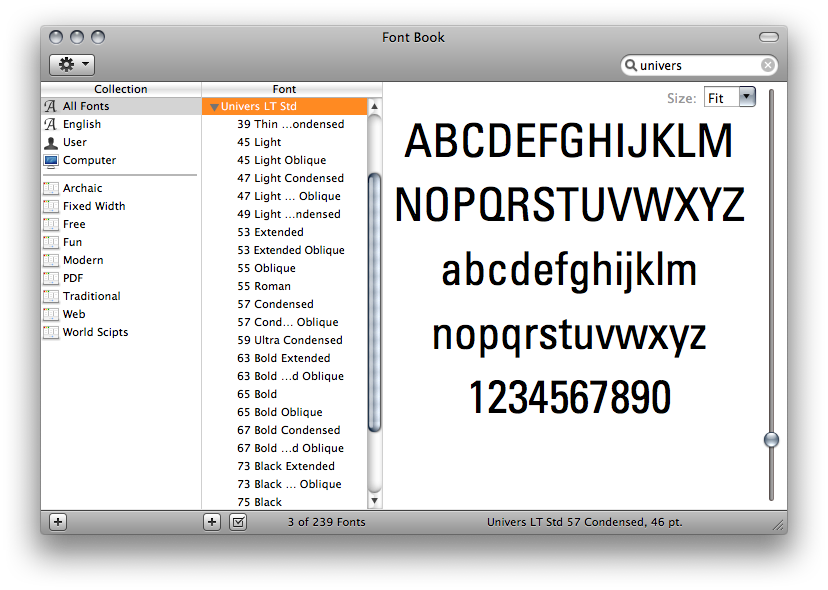Select the Computer collection icon

click(51, 160)
